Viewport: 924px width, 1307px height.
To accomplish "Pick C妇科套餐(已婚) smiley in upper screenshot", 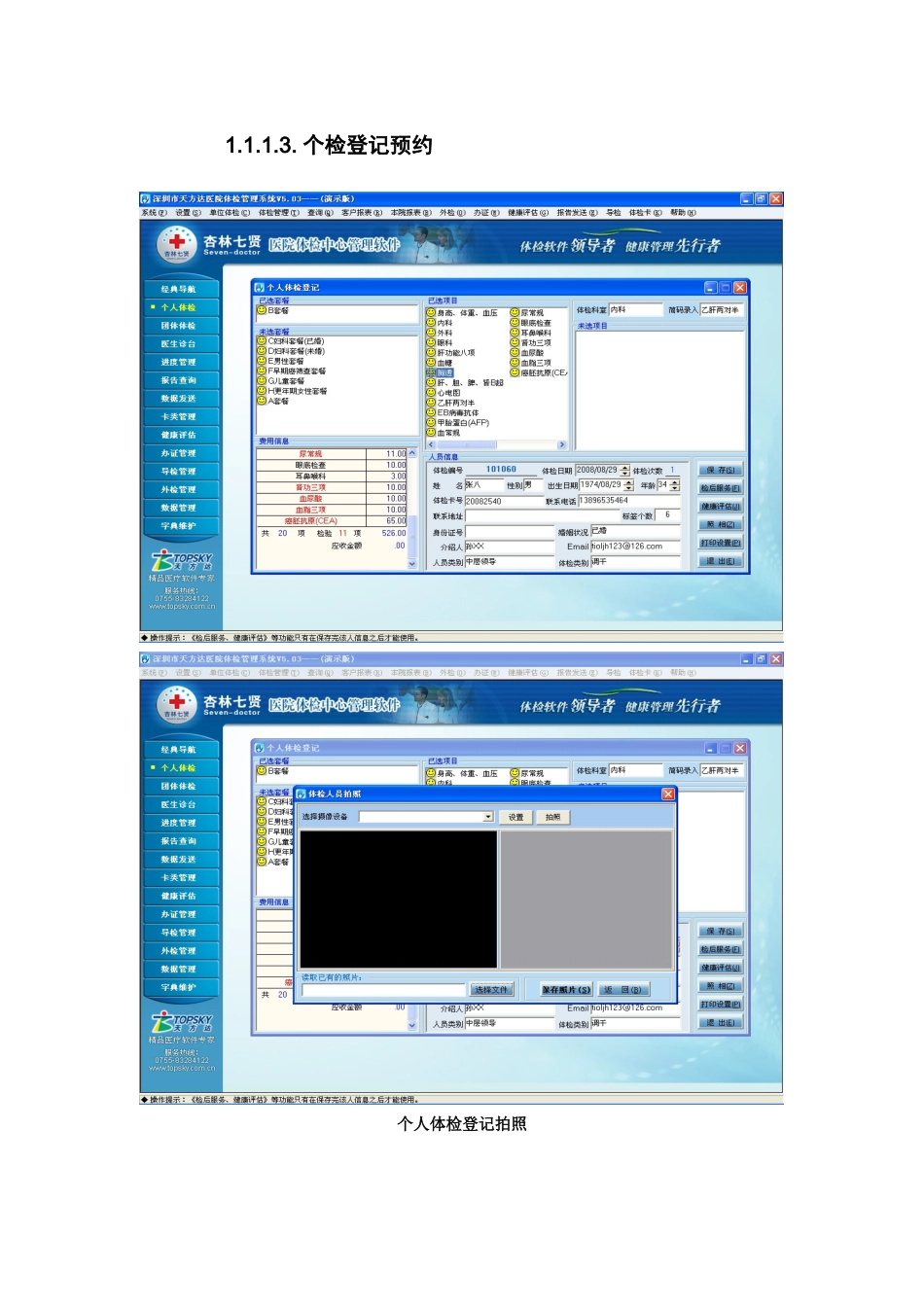I will tap(262, 341).
